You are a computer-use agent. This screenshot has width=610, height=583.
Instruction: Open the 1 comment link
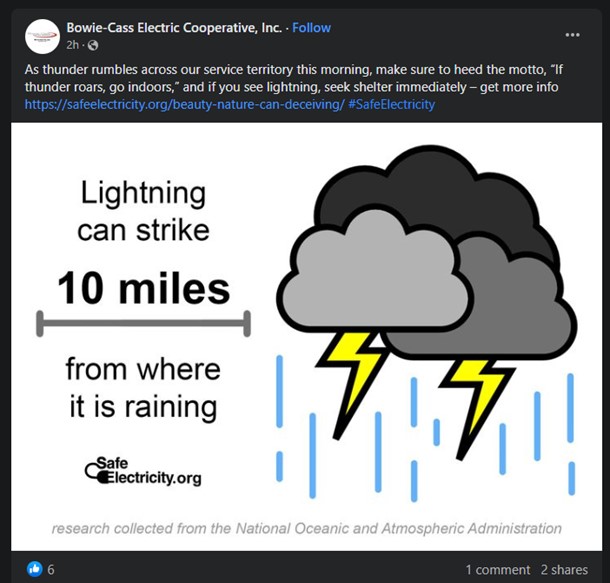pyautogui.click(x=497, y=569)
